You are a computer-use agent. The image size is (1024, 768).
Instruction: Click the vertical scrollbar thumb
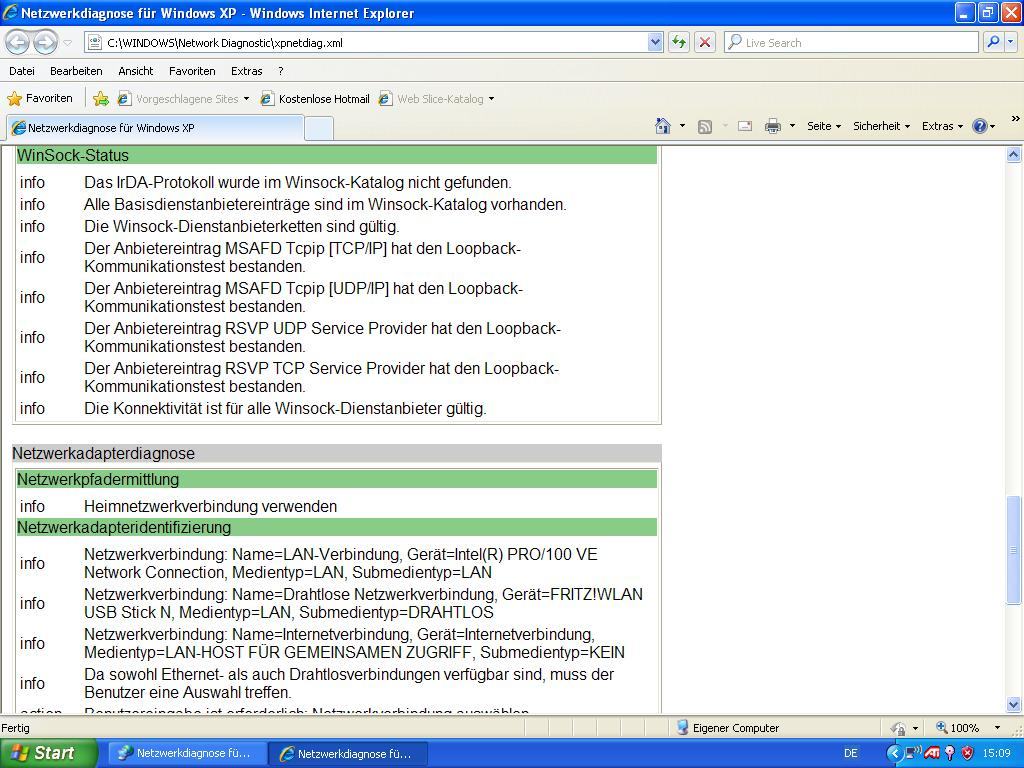[1013, 551]
